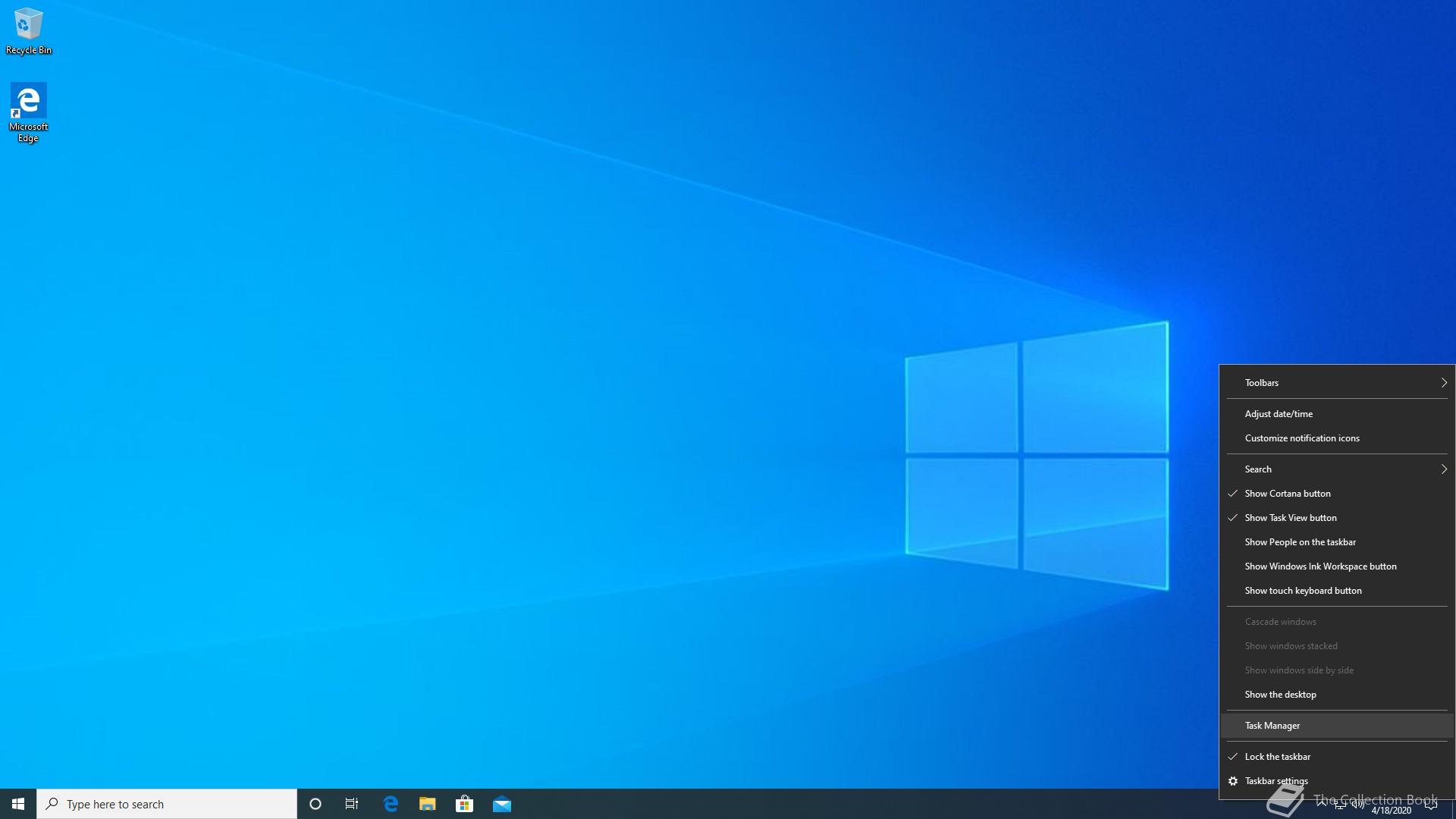Expand the Toolbars submenu

pyautogui.click(x=1337, y=383)
